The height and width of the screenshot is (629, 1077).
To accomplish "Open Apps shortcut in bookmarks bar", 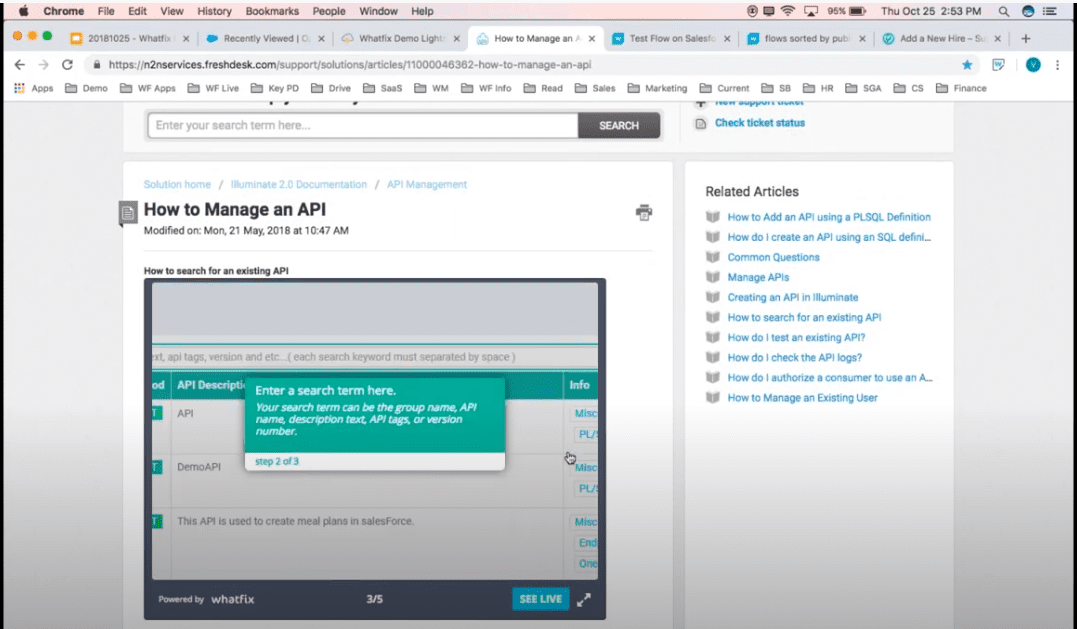I will coord(34,88).
